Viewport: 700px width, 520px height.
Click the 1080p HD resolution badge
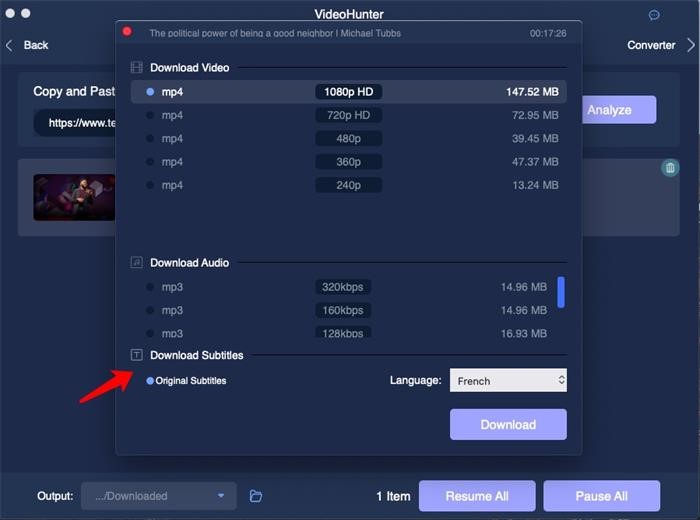click(x=349, y=92)
